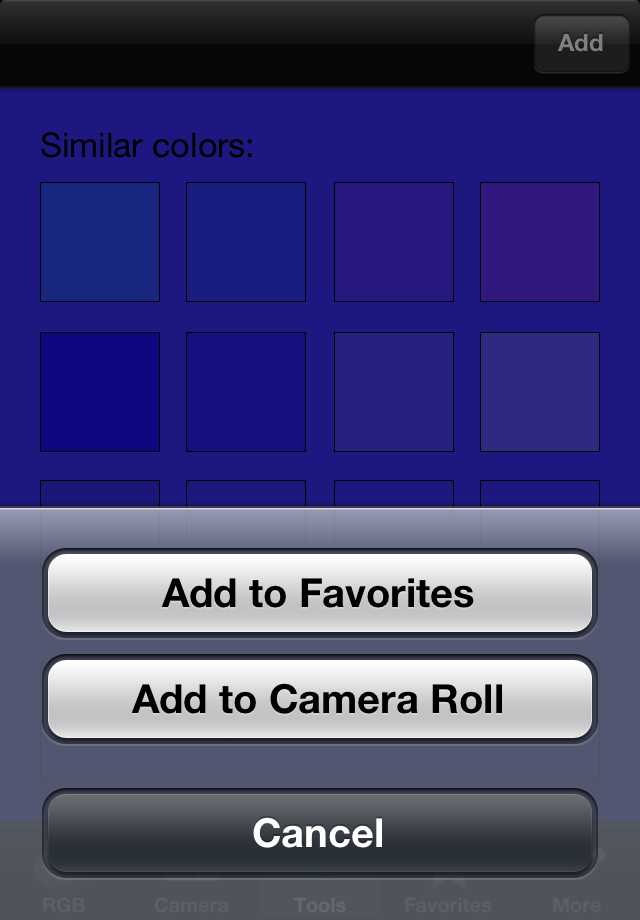
Task: Dismiss the sheet with Cancel
Action: coord(320,833)
